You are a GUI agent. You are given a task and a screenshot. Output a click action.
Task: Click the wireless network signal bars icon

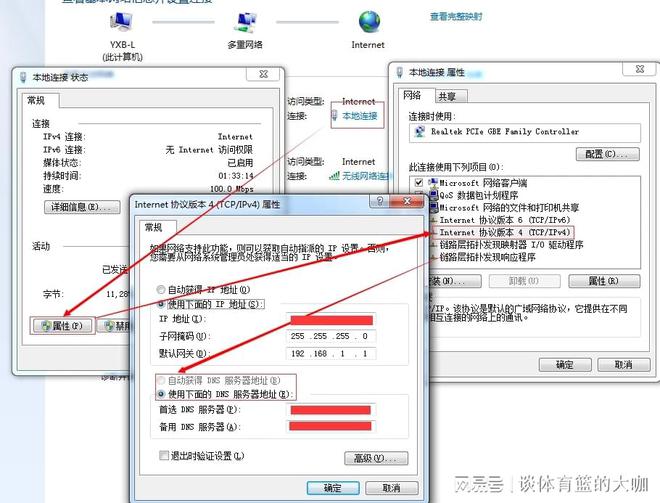pos(335,176)
